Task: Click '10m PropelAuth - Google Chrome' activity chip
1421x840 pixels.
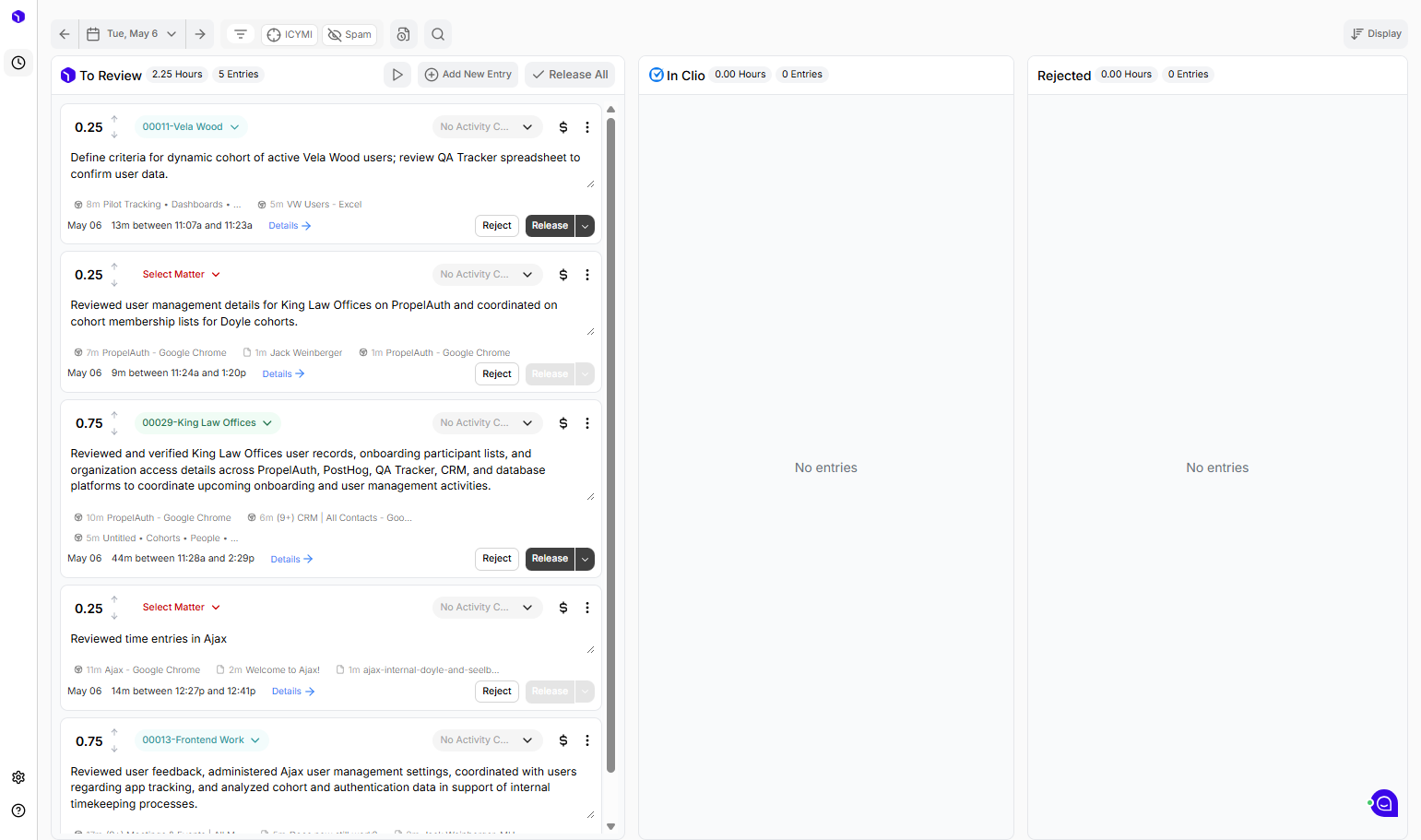Action: pos(152,518)
